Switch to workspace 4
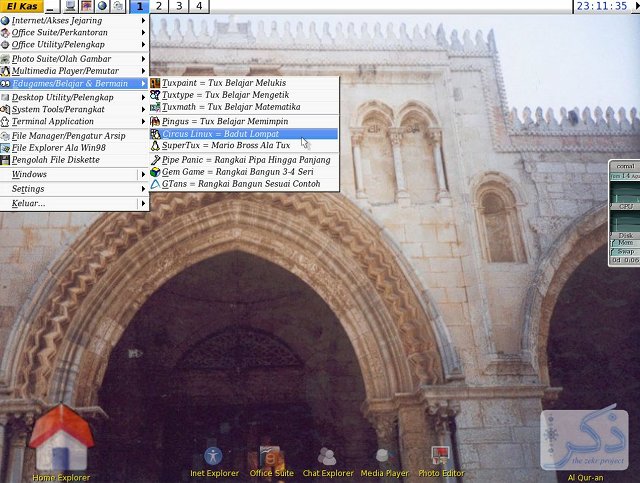 pyautogui.click(x=199, y=7)
